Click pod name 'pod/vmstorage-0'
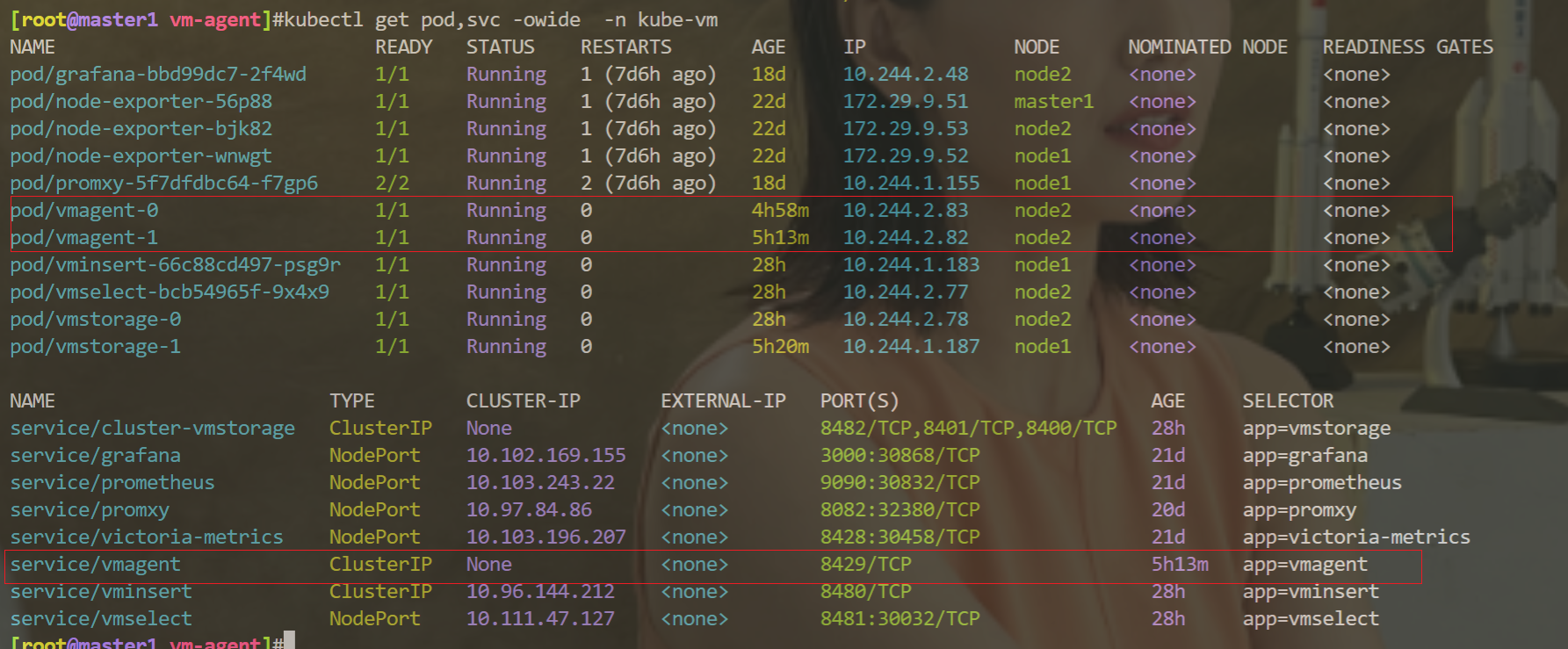This screenshot has width=1568, height=649. (x=96, y=320)
